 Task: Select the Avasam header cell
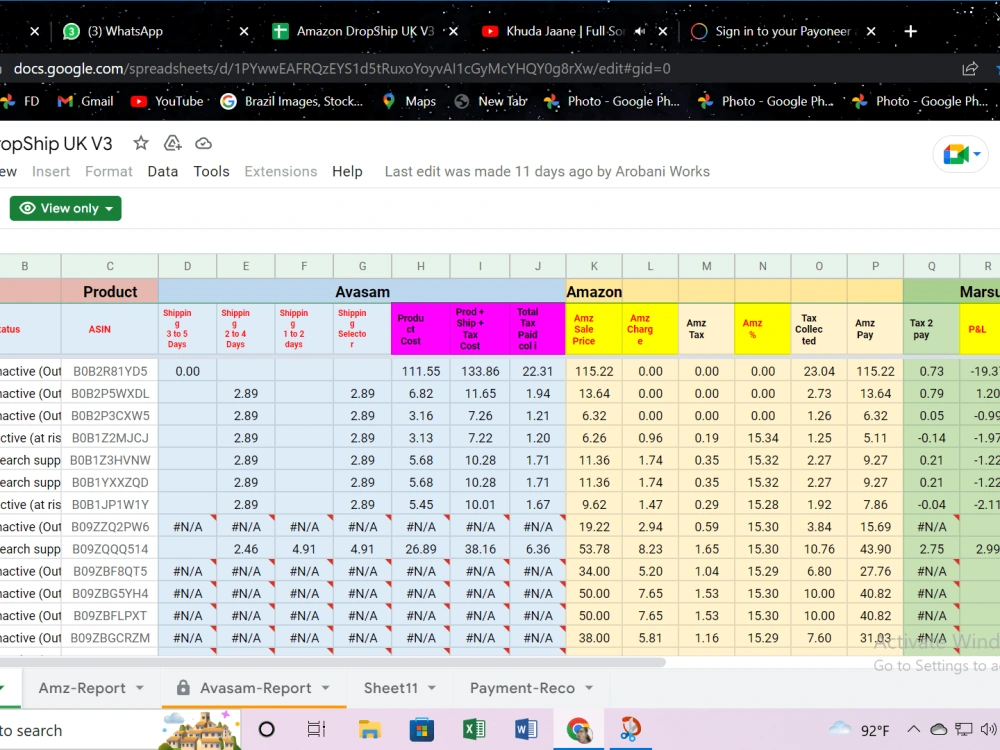coord(362,291)
